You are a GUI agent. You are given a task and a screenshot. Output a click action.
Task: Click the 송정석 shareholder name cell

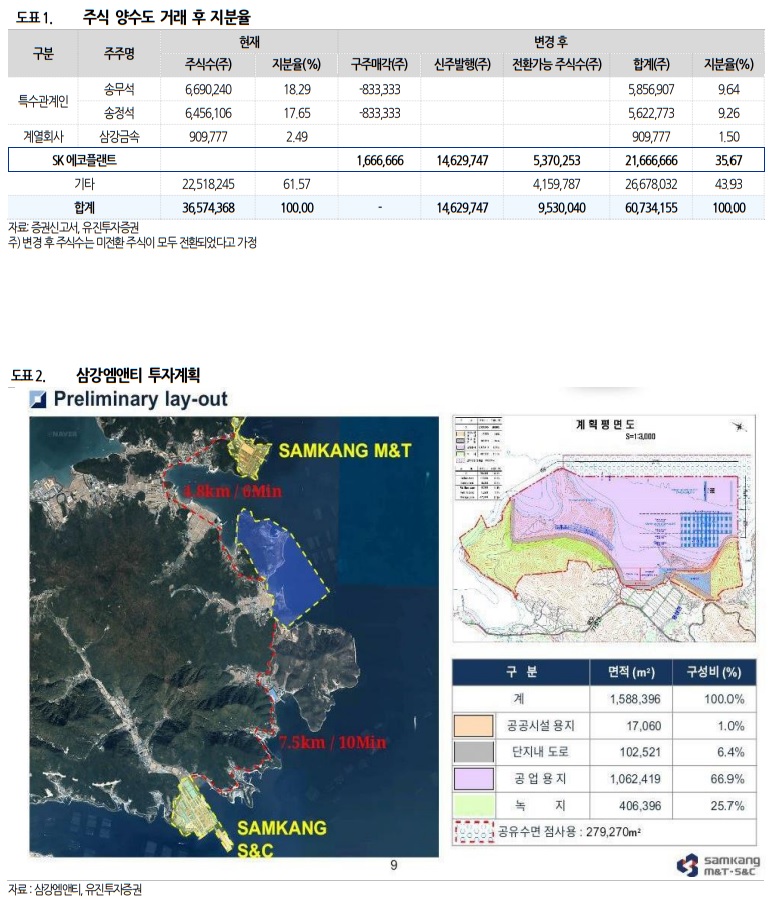point(119,113)
